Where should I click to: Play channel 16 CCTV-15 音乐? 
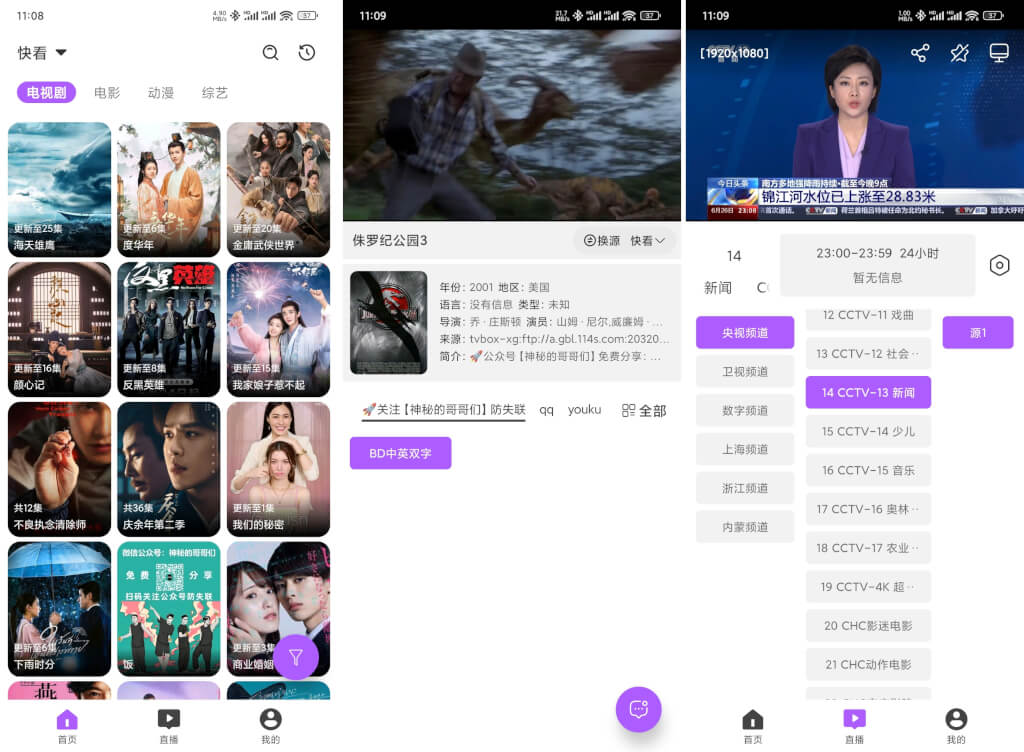pyautogui.click(x=868, y=470)
